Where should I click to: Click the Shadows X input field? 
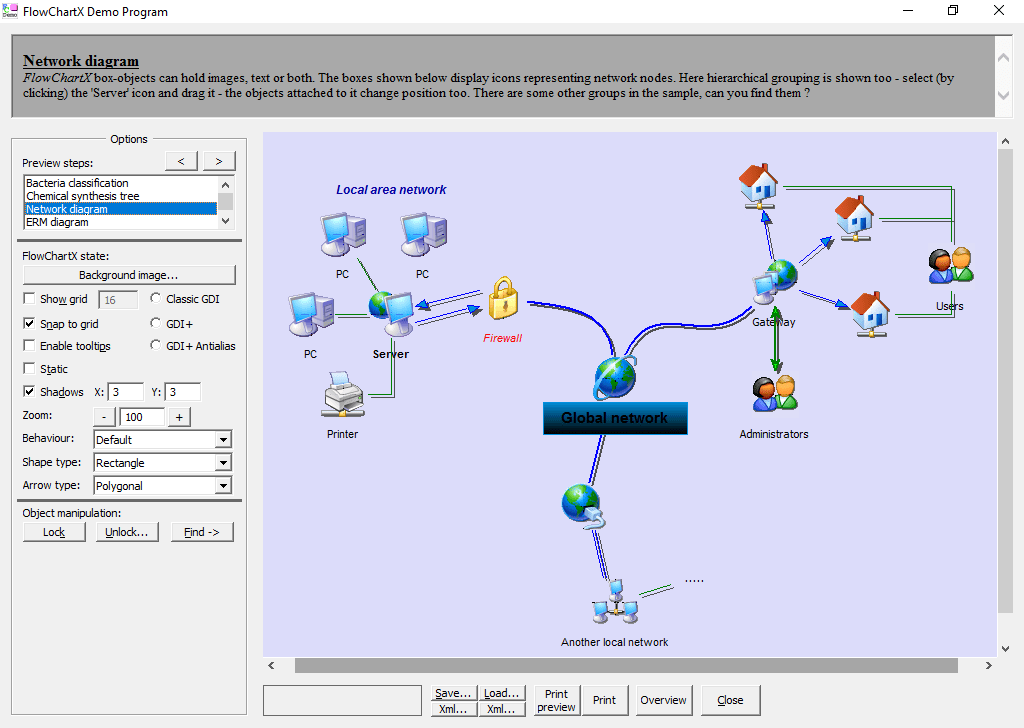point(125,391)
